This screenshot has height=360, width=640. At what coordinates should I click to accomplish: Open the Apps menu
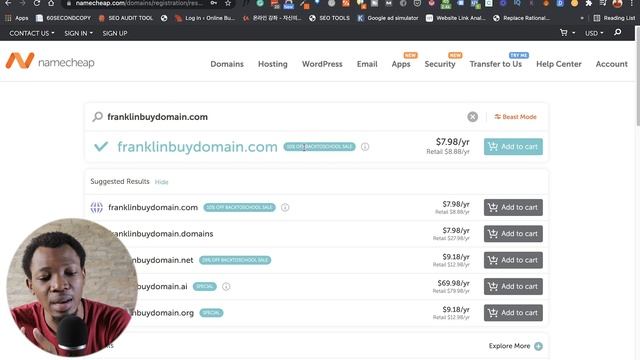[401, 64]
